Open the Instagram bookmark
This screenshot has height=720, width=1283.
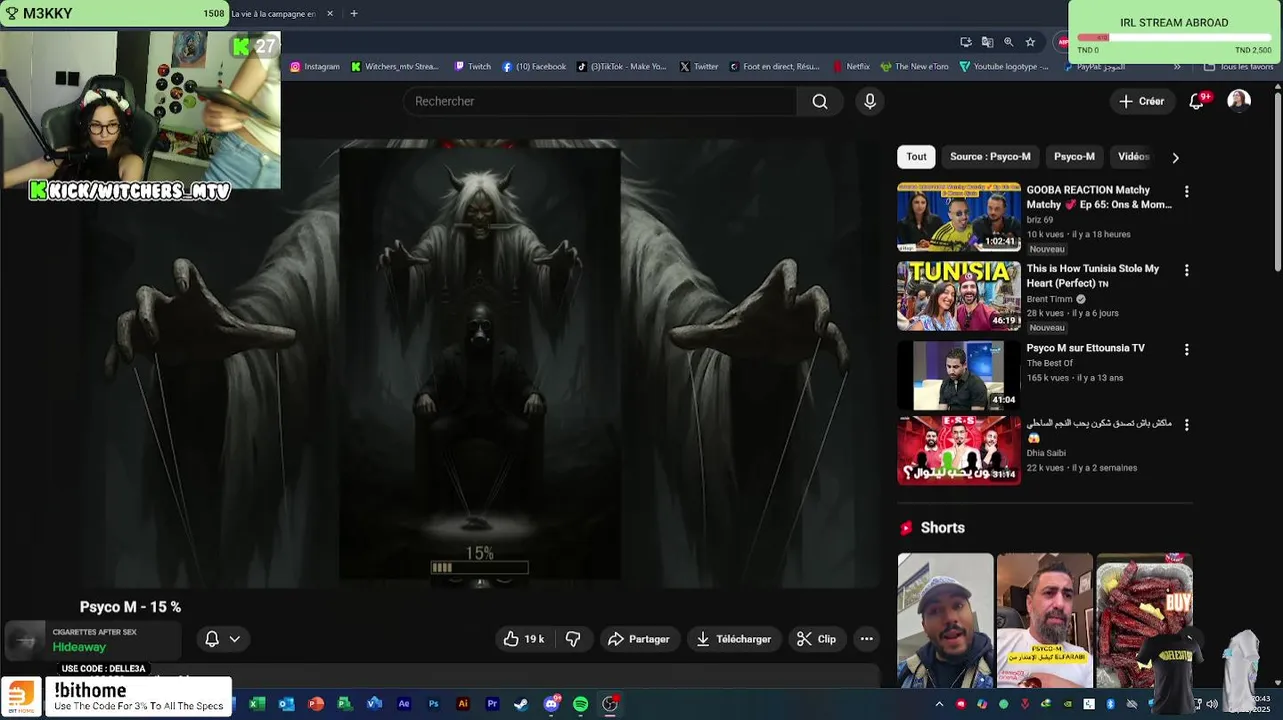click(x=315, y=67)
